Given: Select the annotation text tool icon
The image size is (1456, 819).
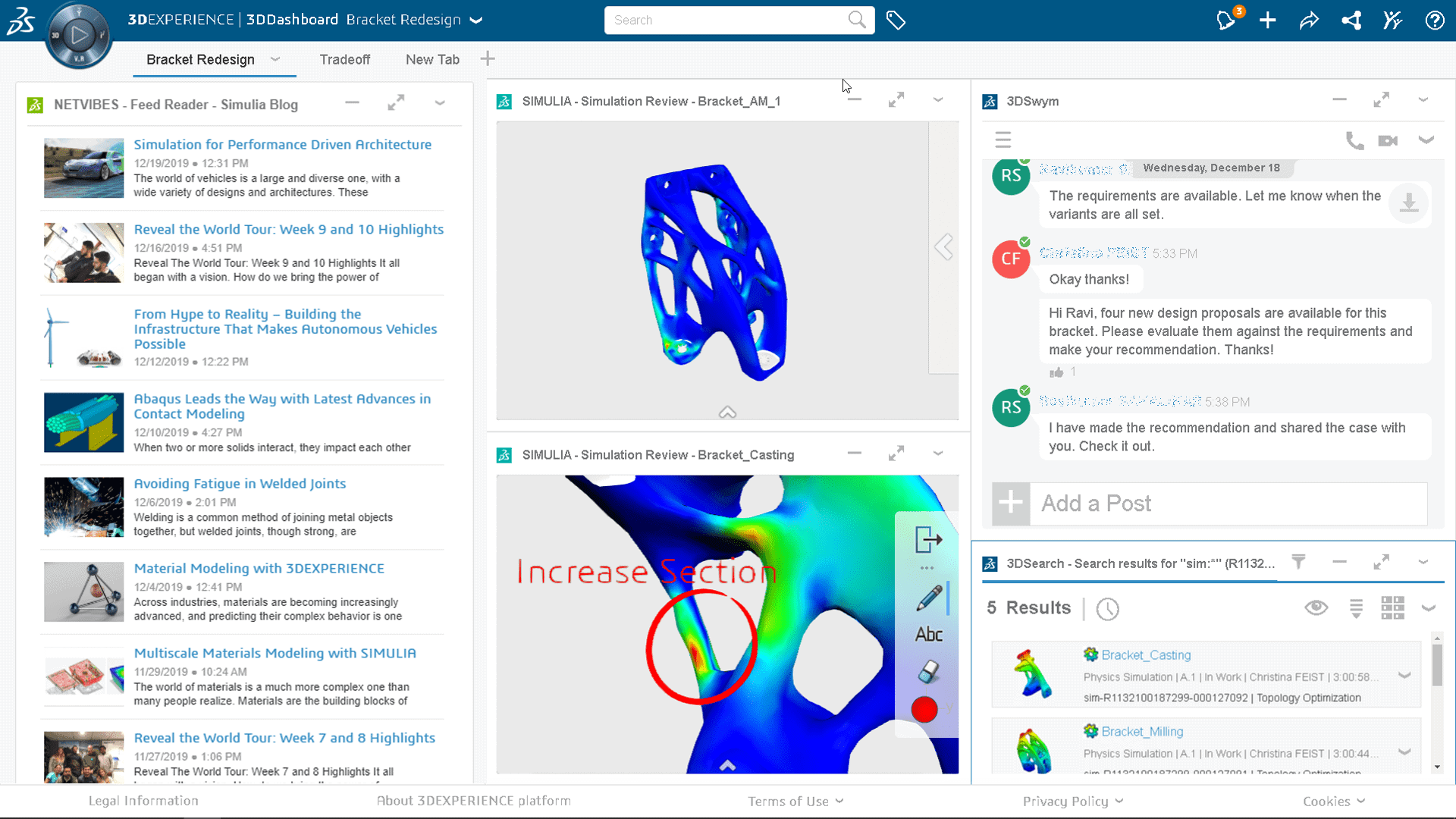Looking at the screenshot, I should point(927,634).
